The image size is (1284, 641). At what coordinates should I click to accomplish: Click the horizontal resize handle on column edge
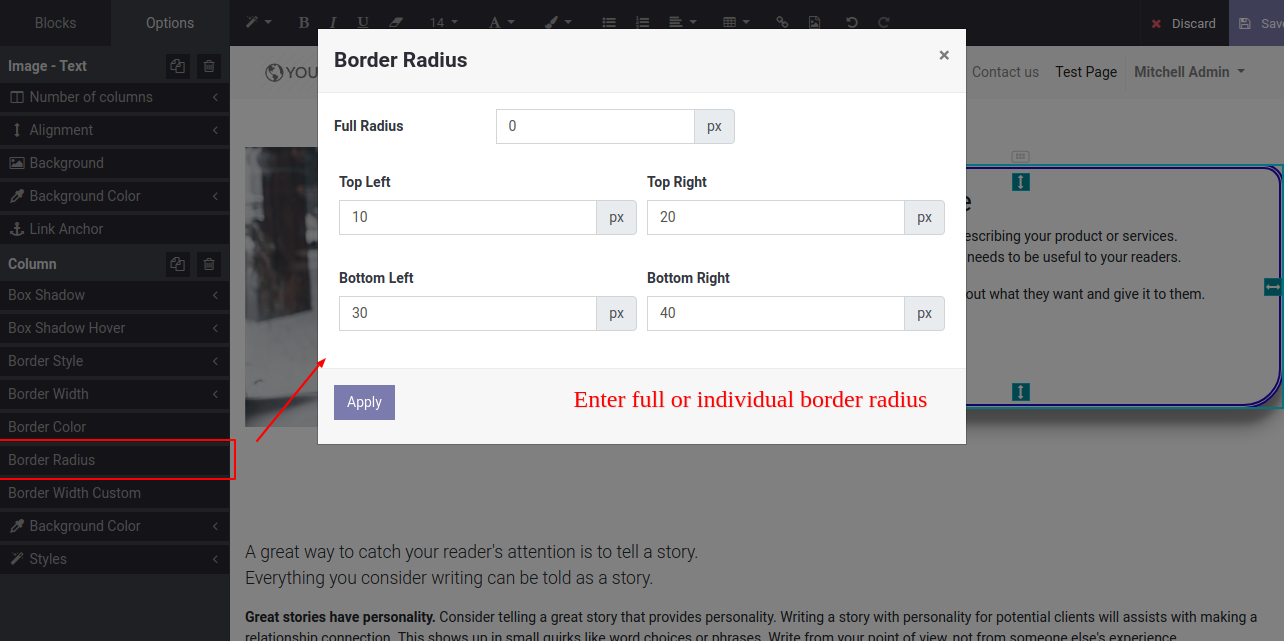(1273, 287)
